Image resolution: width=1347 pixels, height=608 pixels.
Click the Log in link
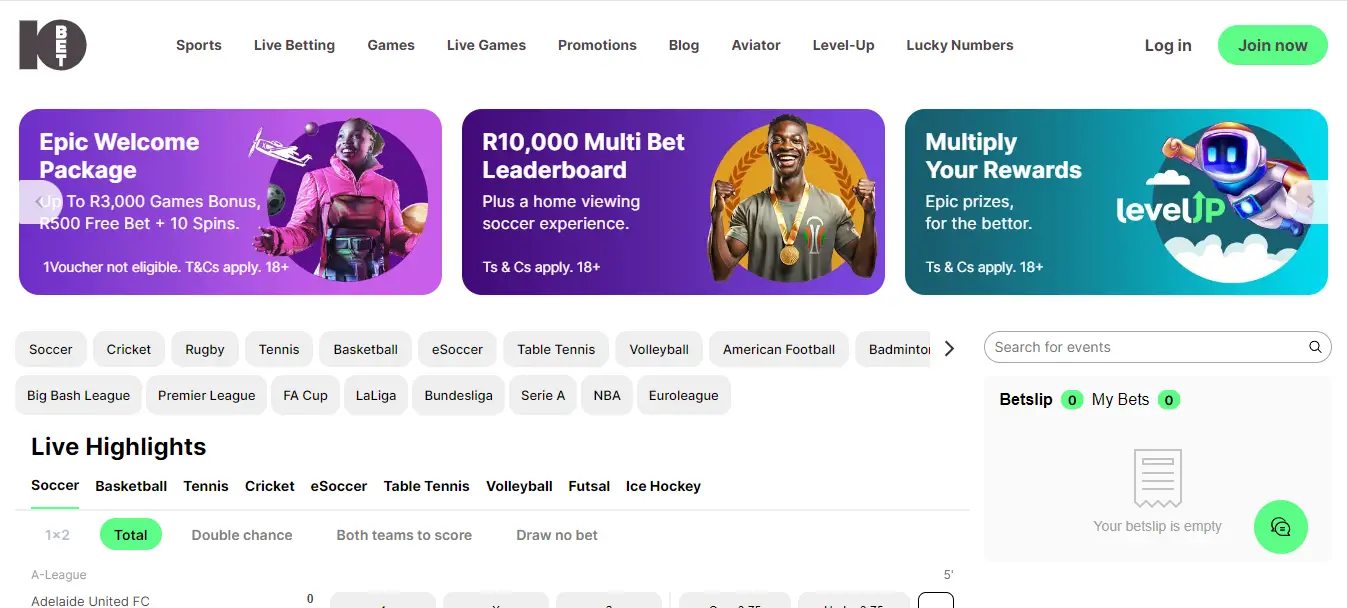click(1168, 45)
